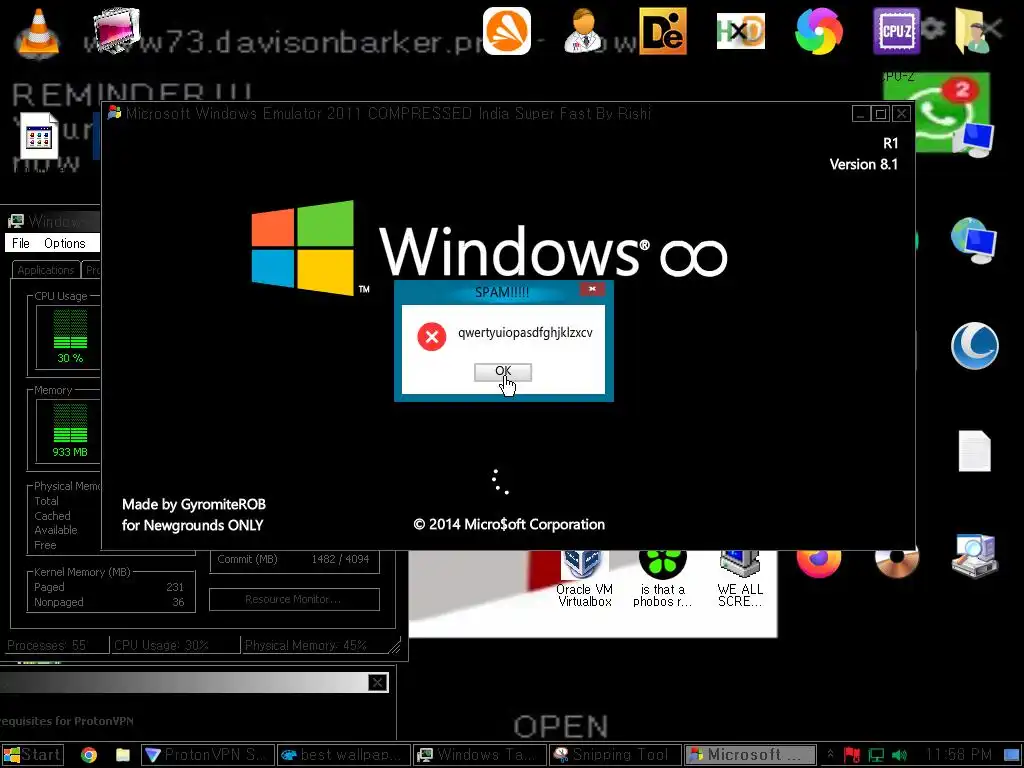Click Resource Monitor button in Task Manager
1024x768 pixels.
tap(294, 599)
